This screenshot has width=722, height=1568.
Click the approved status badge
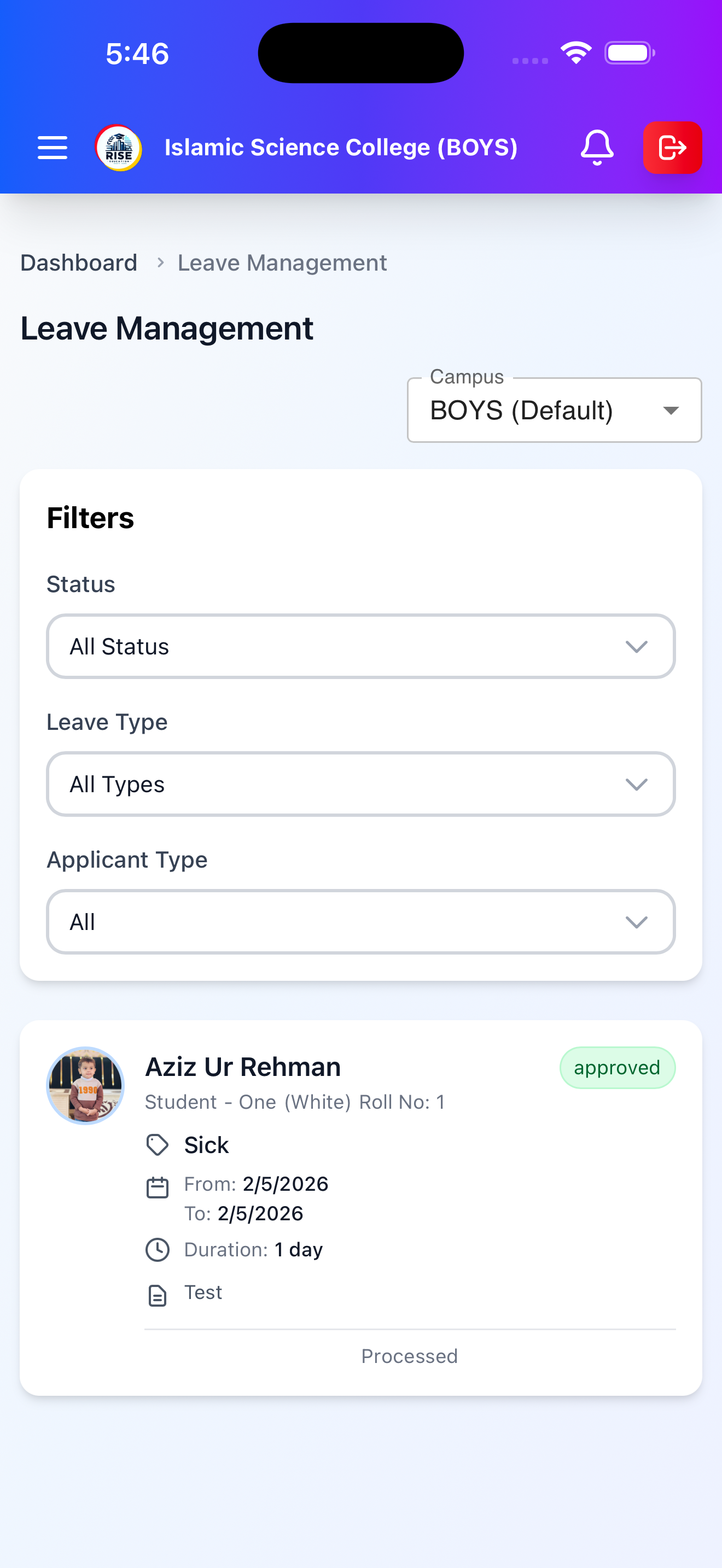(618, 1068)
